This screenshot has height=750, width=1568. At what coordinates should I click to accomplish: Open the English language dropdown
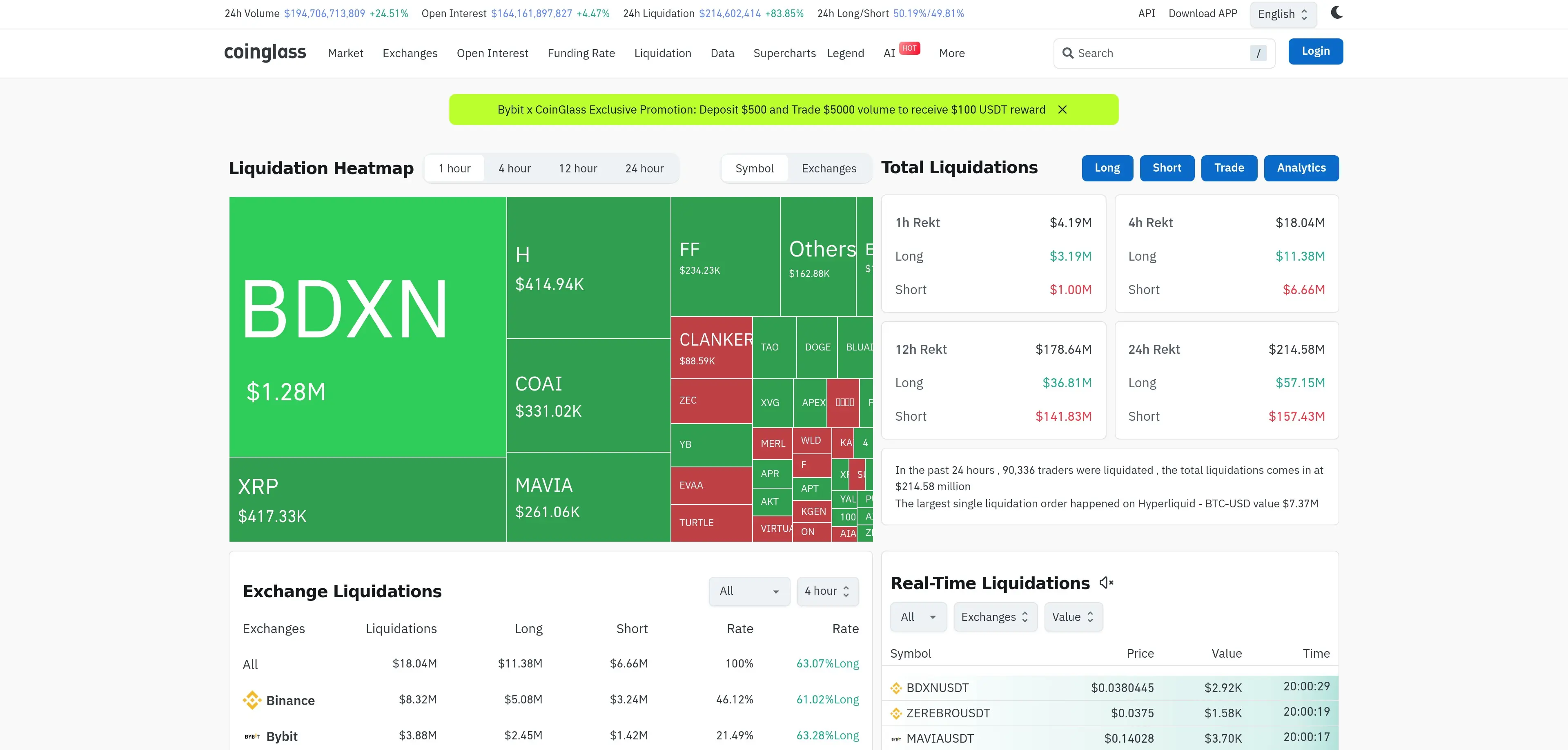1283,14
